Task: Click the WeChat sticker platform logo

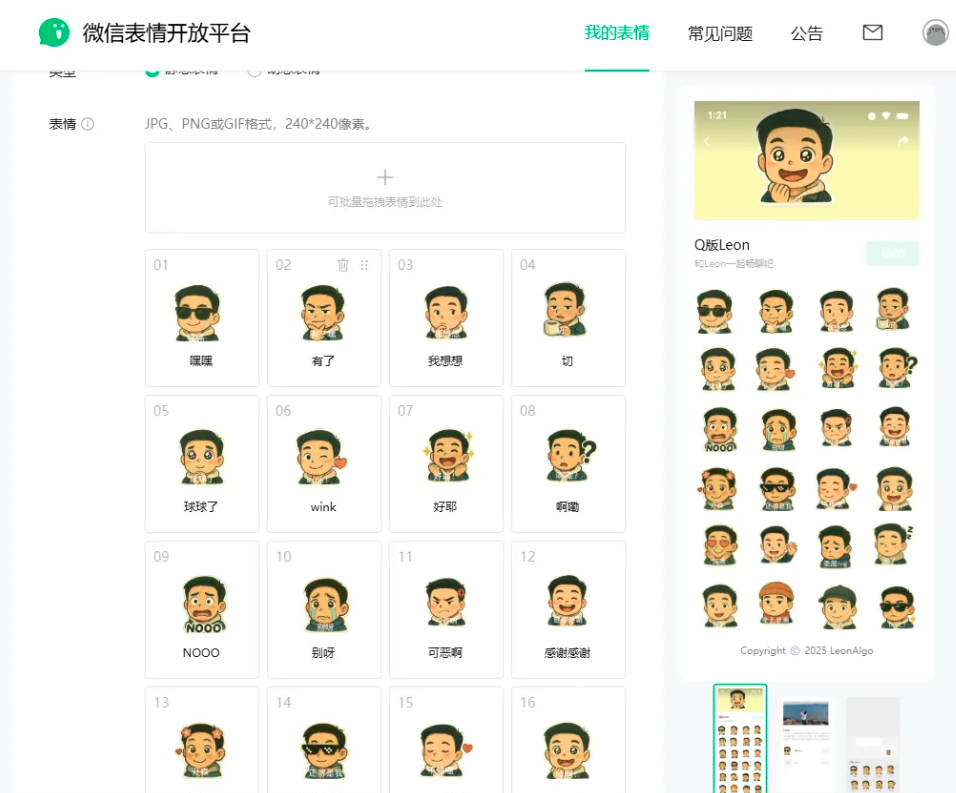Action: [x=54, y=32]
